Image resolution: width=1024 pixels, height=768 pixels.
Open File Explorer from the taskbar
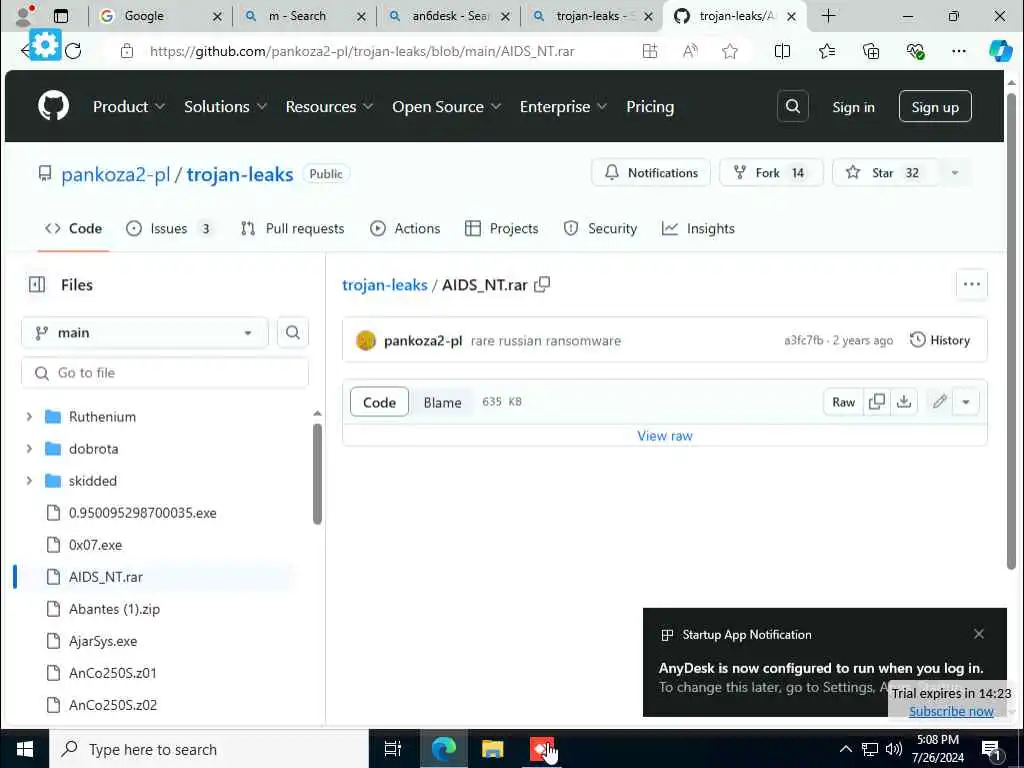click(492, 748)
